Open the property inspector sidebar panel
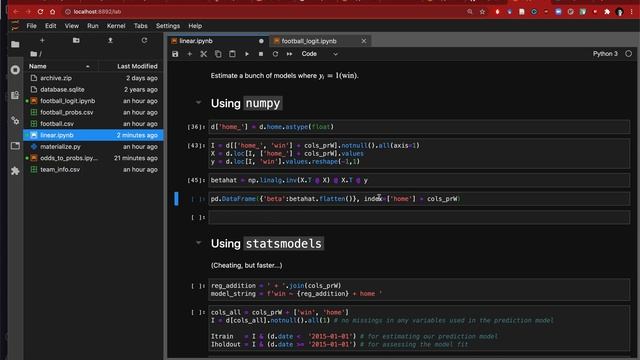The image size is (640, 360). [x=15, y=120]
